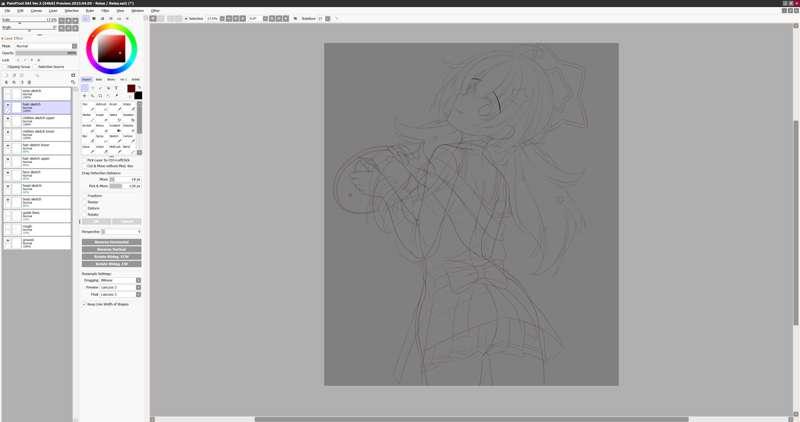Image resolution: width=800 pixels, height=422 pixels.
Task: Click Rotate 90deg. CW button
Action: 112,264
